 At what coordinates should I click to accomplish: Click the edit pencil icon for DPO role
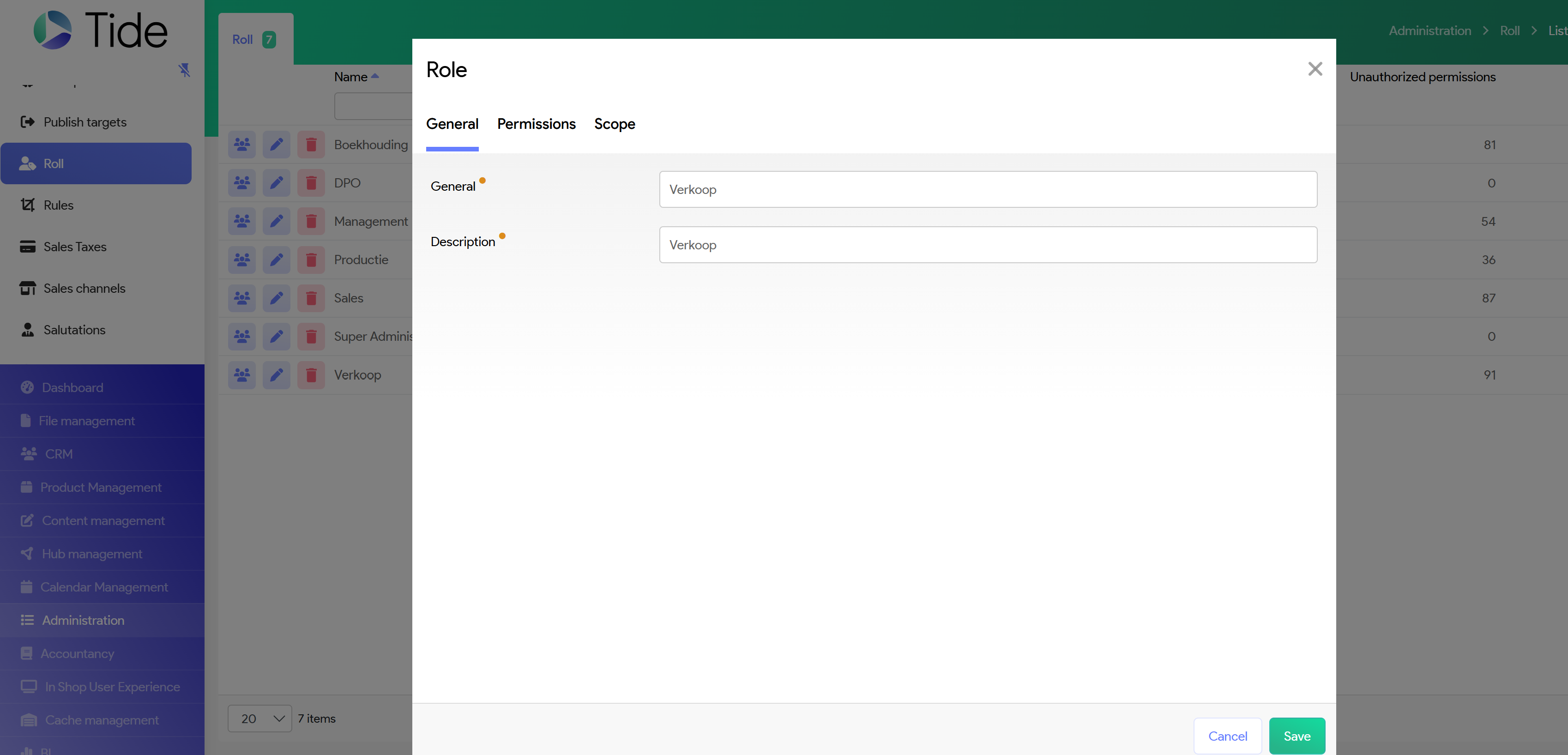point(277,183)
